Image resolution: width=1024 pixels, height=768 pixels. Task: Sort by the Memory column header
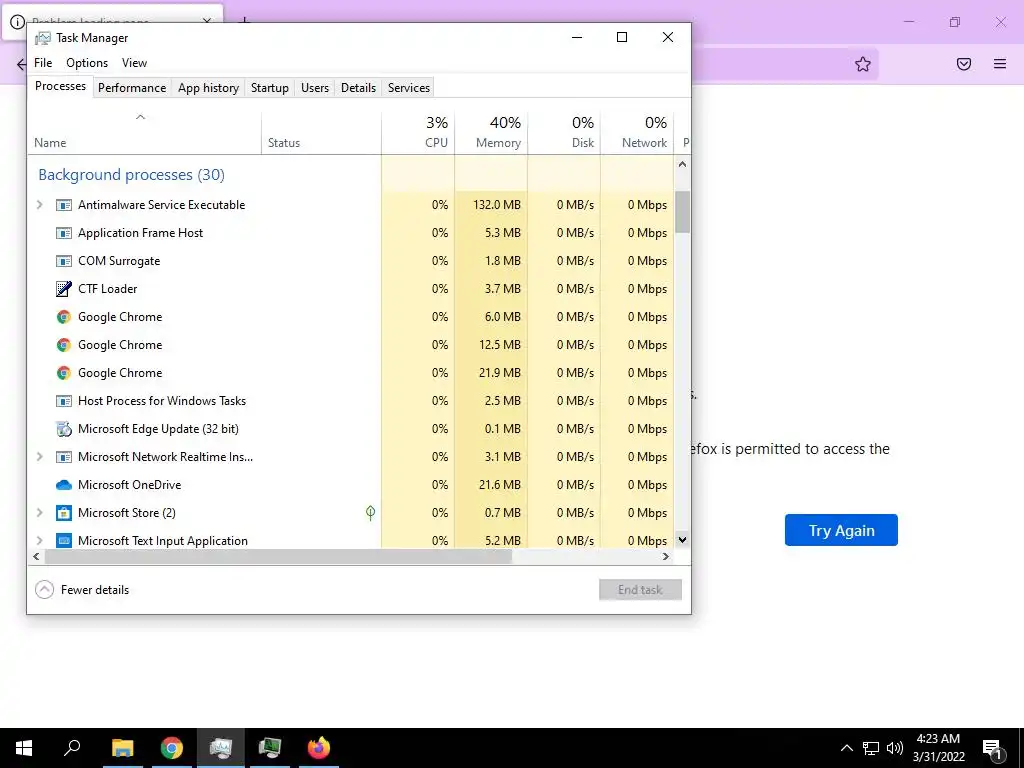pos(491,133)
